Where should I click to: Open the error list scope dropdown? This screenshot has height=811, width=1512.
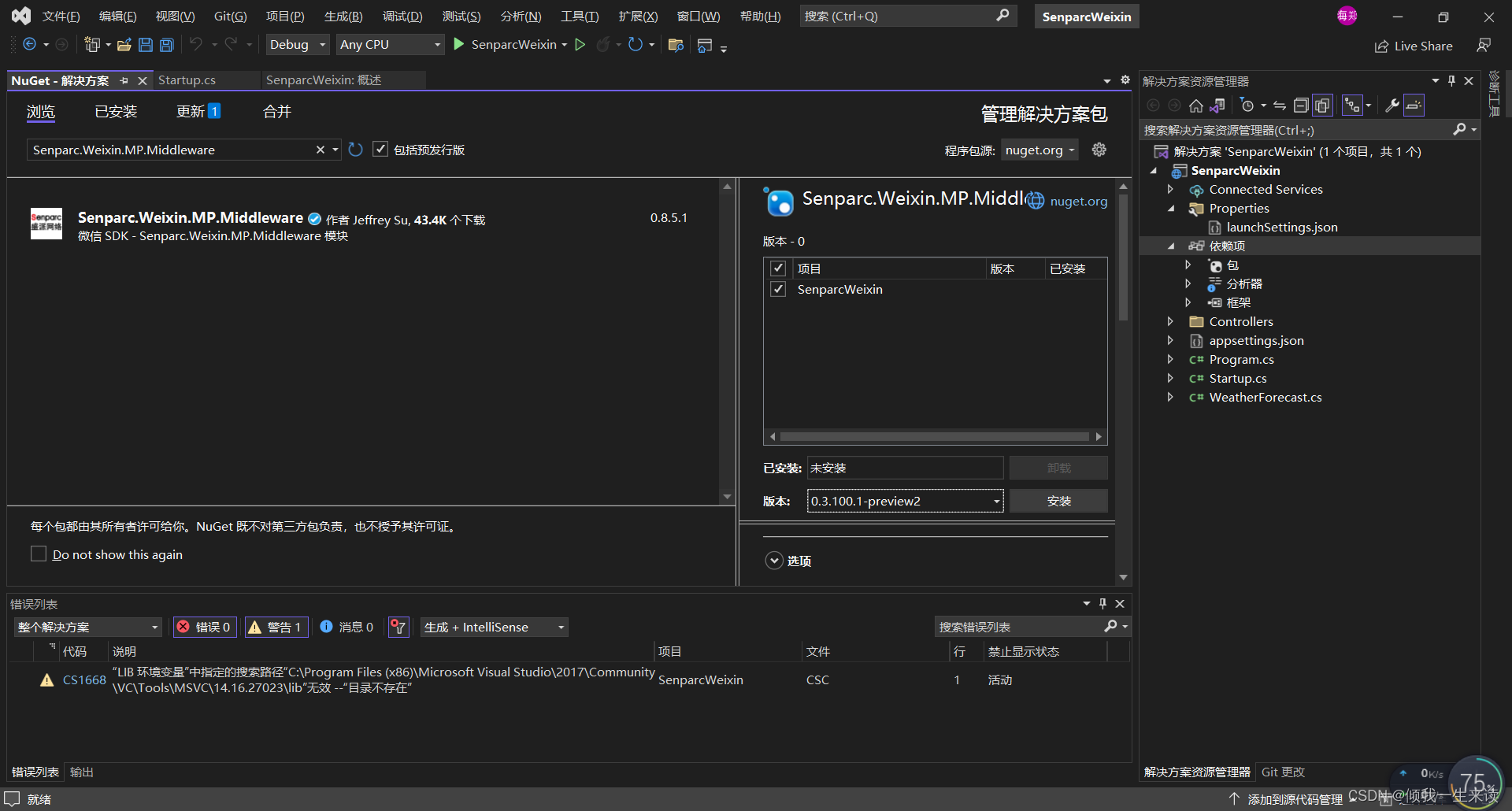click(x=87, y=627)
